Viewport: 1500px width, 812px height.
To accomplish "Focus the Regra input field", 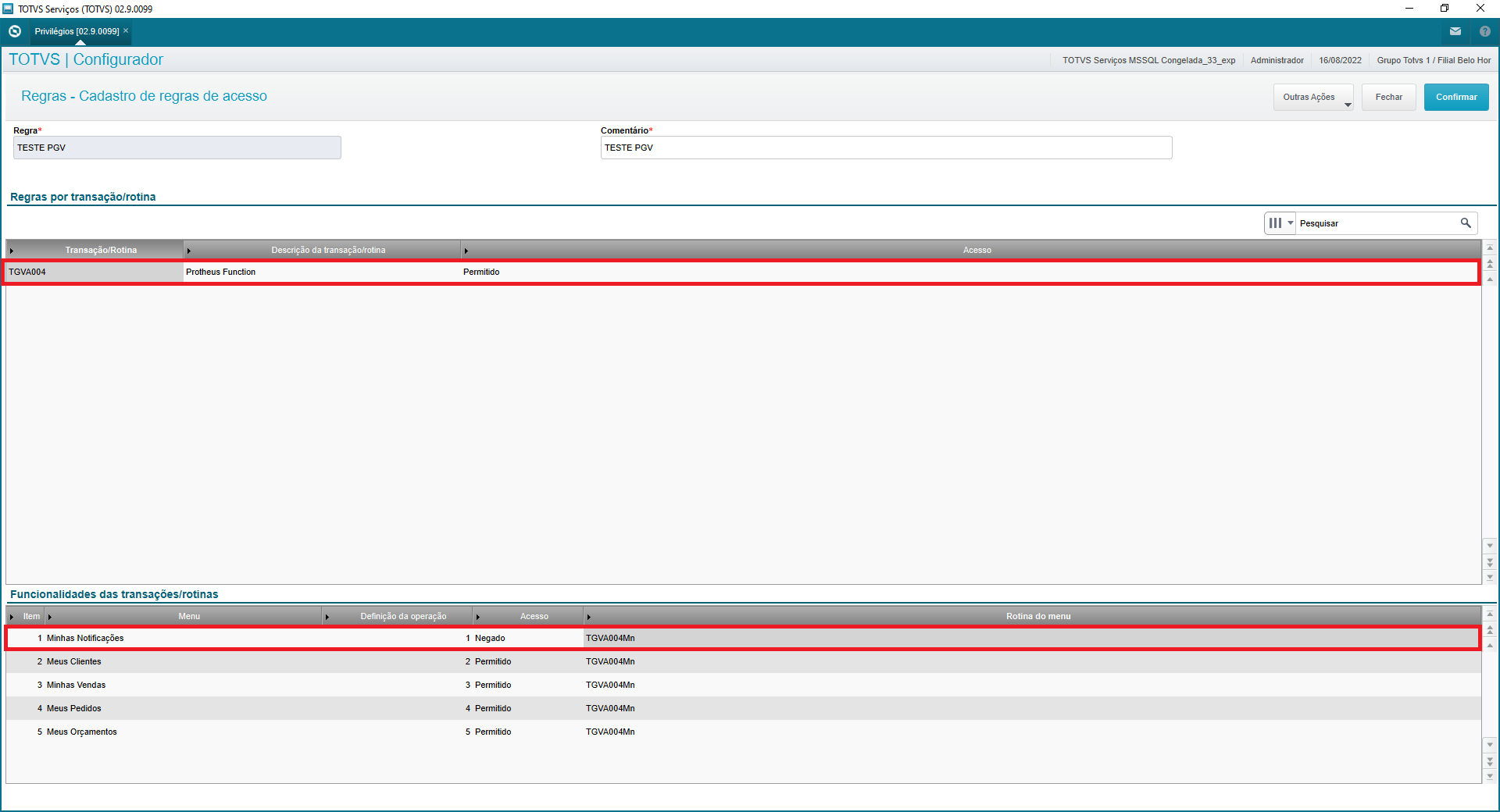I will point(177,148).
